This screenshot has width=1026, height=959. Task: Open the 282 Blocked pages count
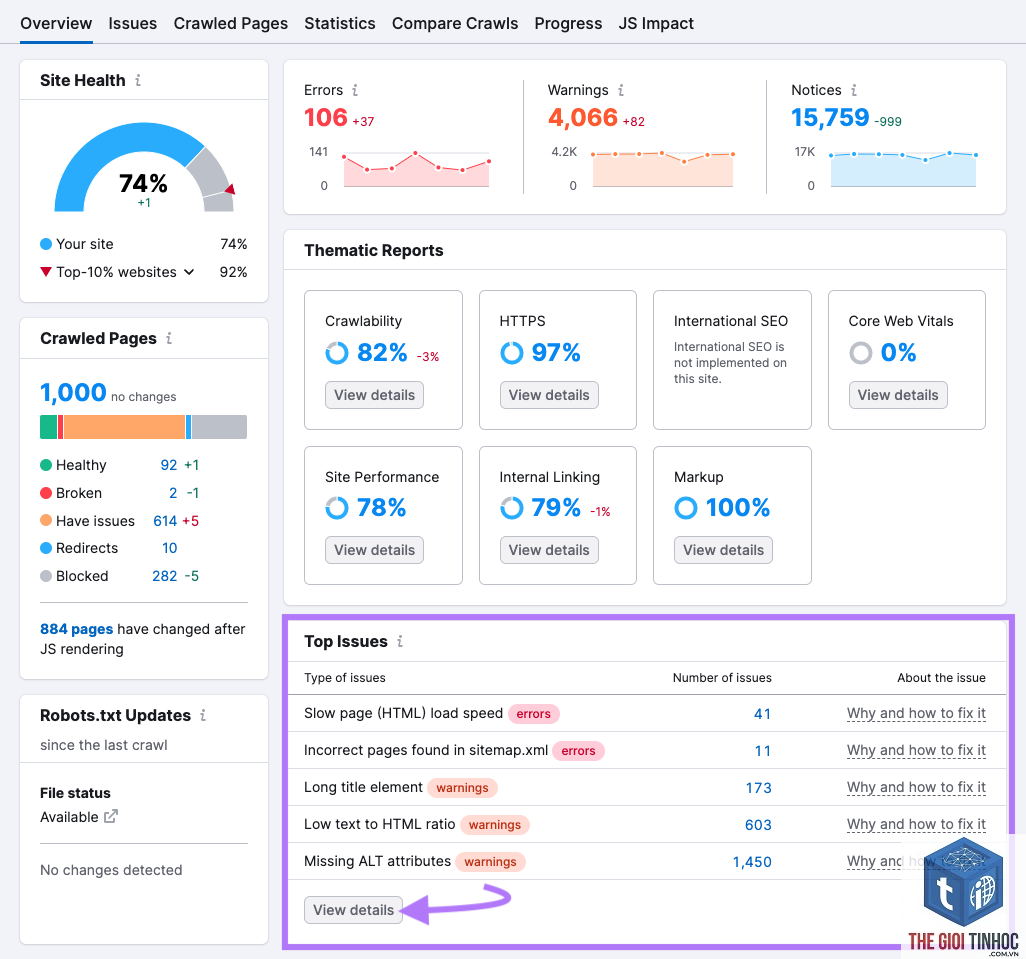point(165,576)
